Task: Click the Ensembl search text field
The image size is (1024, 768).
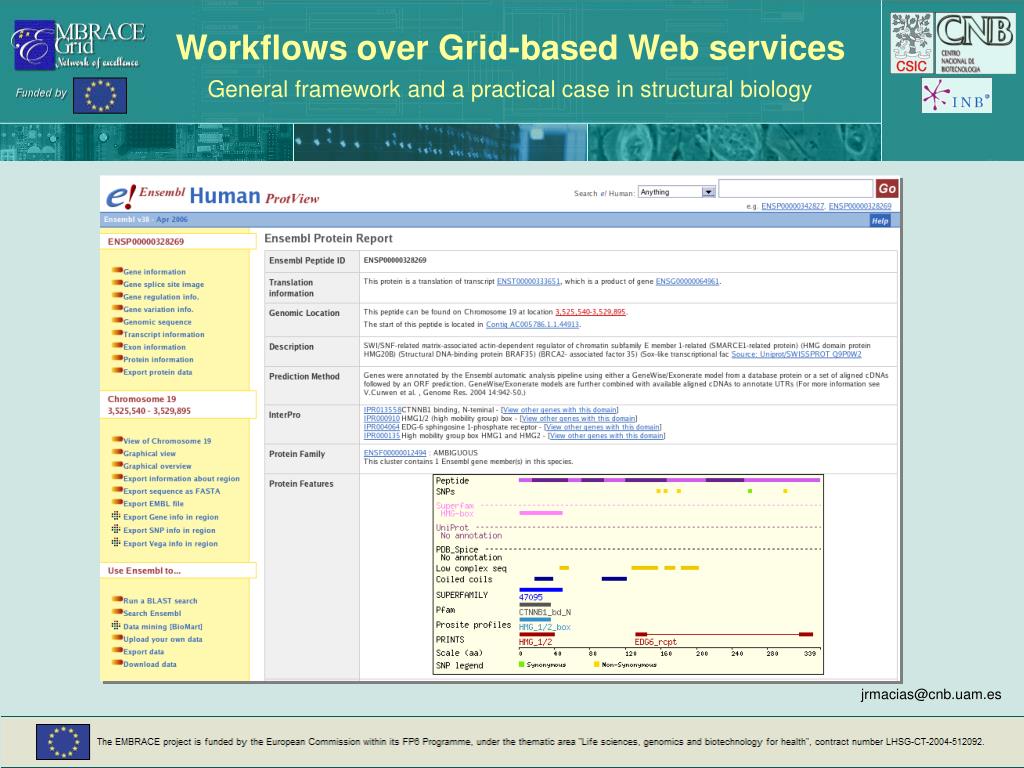Action: click(795, 189)
